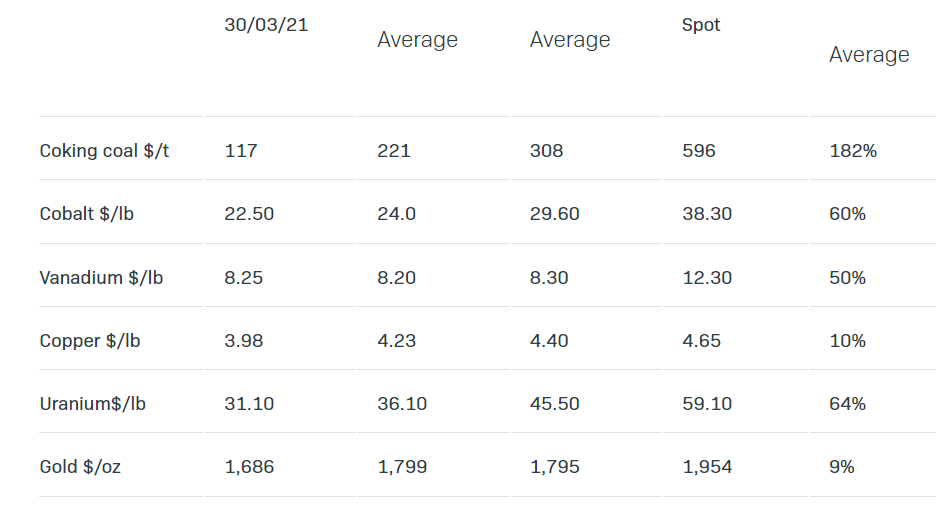Select the Coking coal $/t row label

click(104, 151)
